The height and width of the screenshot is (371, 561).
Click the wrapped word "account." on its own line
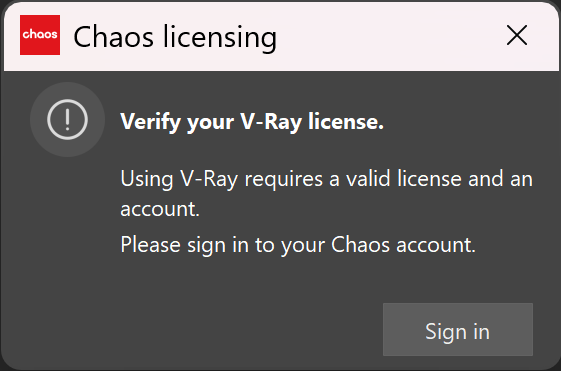[160, 209]
